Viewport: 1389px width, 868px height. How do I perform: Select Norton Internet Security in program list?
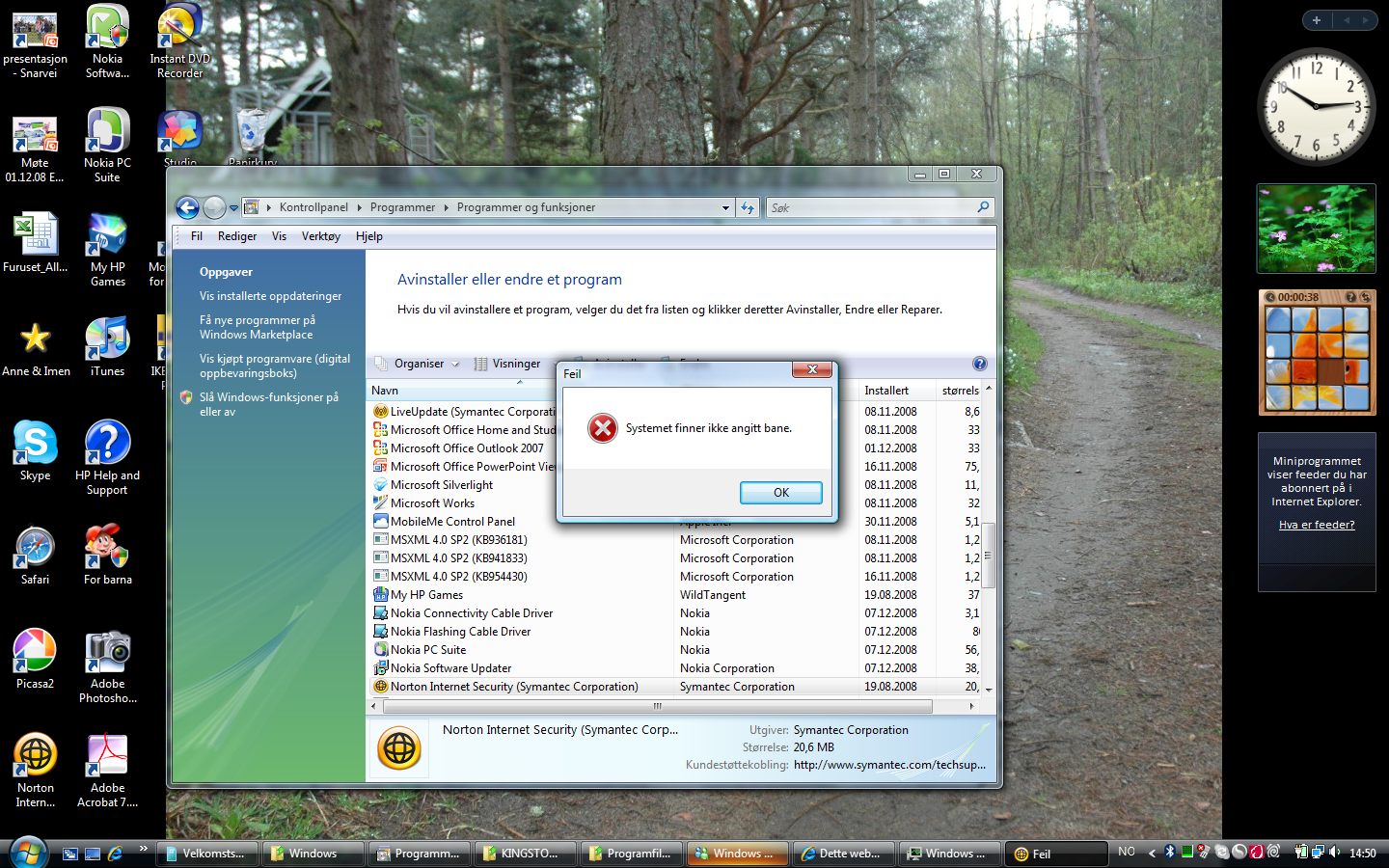[x=675, y=687]
